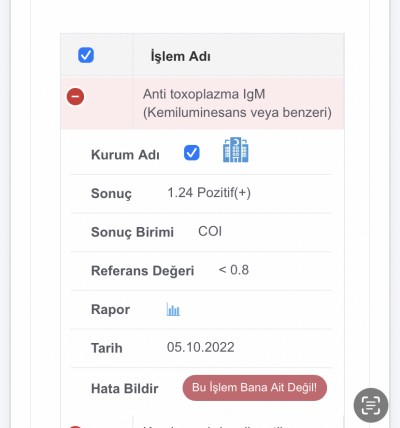Click the date 05.10.2022

[201, 347]
